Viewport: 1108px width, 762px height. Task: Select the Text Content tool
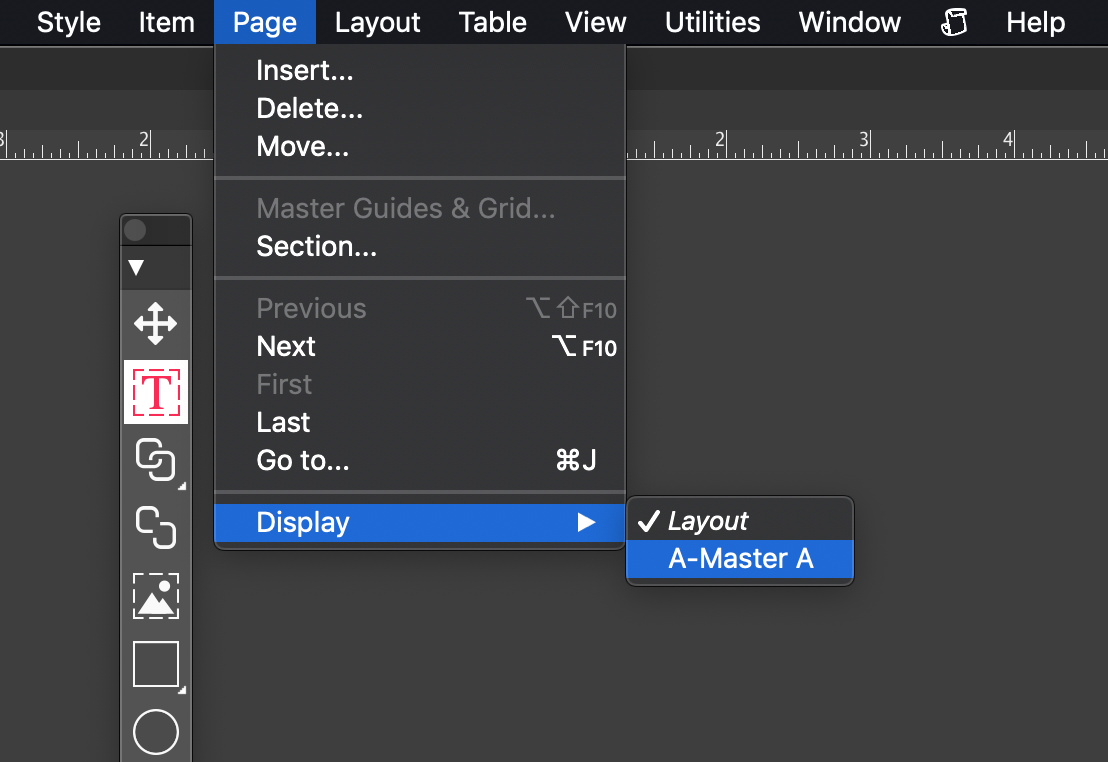click(155, 392)
